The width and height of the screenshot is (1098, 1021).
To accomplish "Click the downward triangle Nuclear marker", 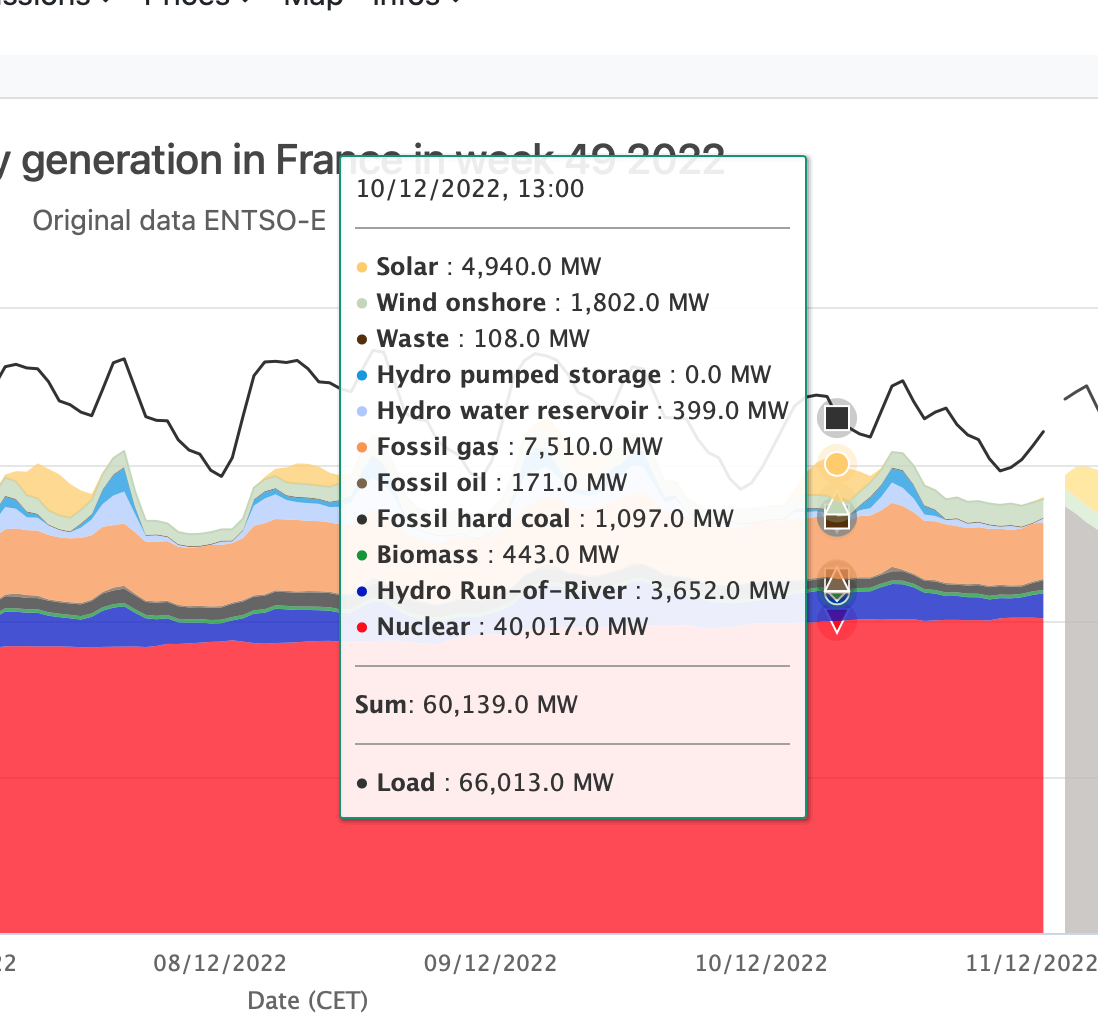I will pyautogui.click(x=837, y=624).
